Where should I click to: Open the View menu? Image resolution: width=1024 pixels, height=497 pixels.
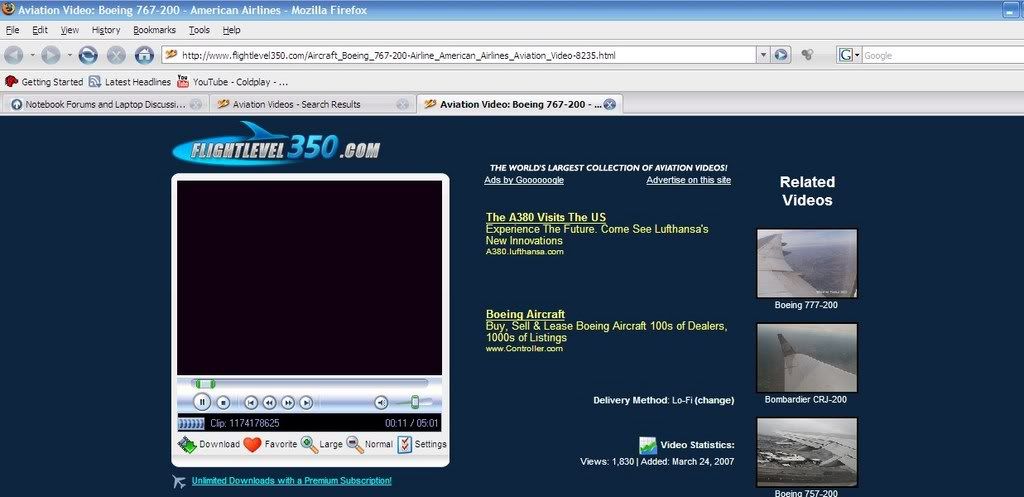70,30
